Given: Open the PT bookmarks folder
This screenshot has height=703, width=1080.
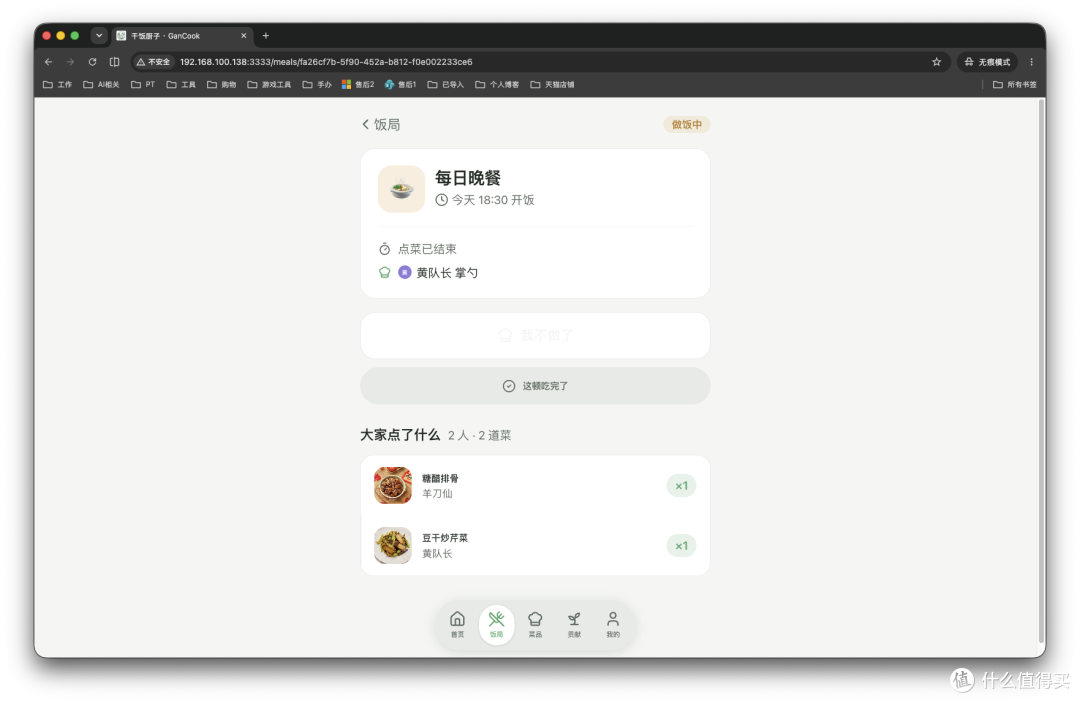Looking at the screenshot, I should (143, 85).
